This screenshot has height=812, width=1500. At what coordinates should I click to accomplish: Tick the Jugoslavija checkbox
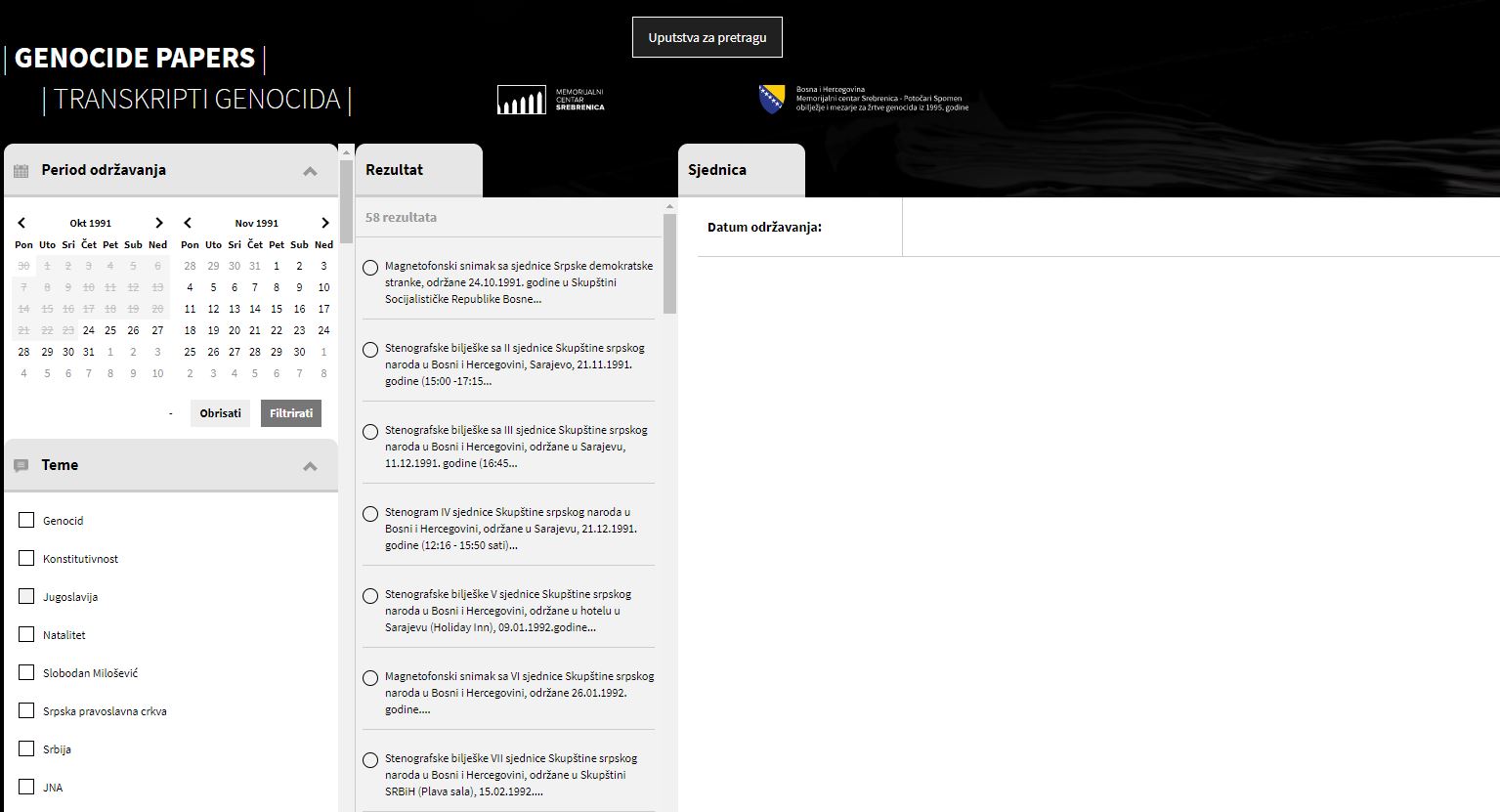[26, 596]
